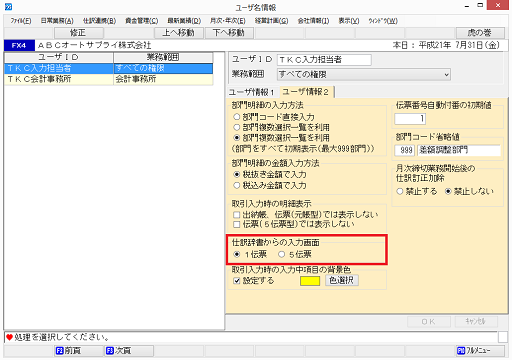Click the ユーザID input field
512x360 pixels.
coord(324,60)
